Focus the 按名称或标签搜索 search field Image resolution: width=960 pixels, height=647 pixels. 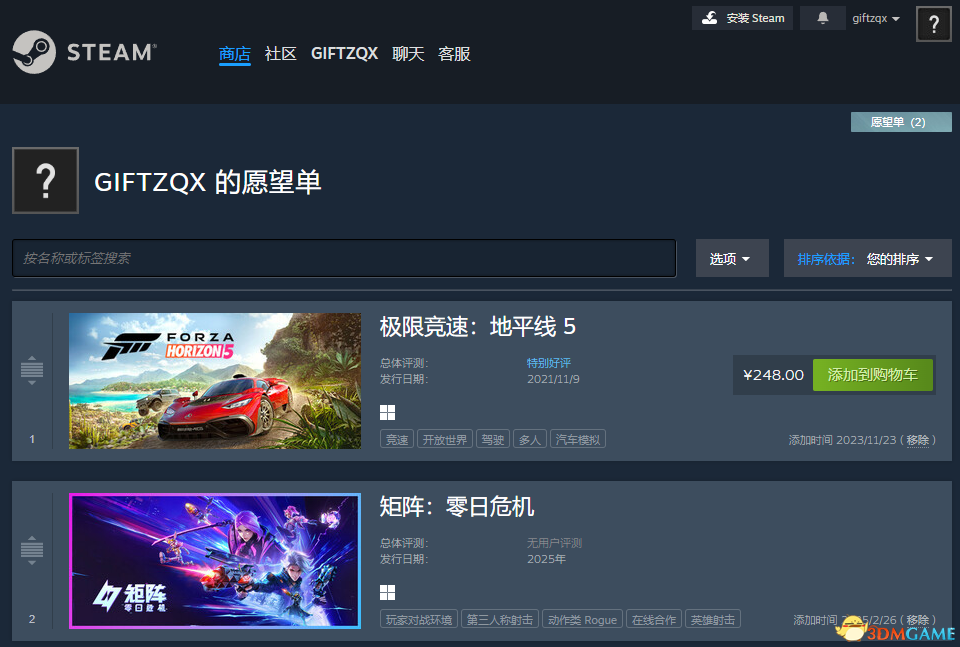[344, 258]
